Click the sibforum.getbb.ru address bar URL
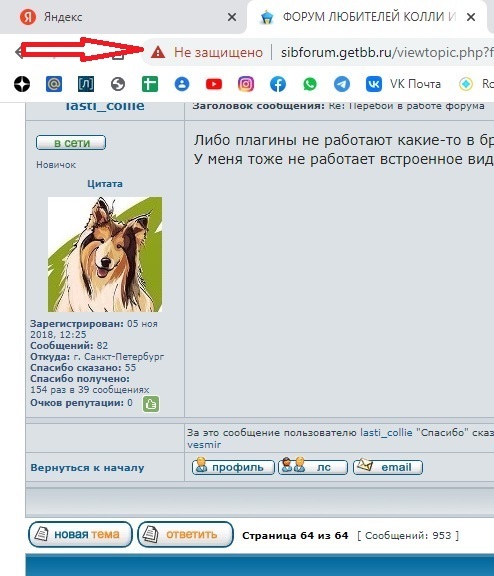 tap(387, 52)
